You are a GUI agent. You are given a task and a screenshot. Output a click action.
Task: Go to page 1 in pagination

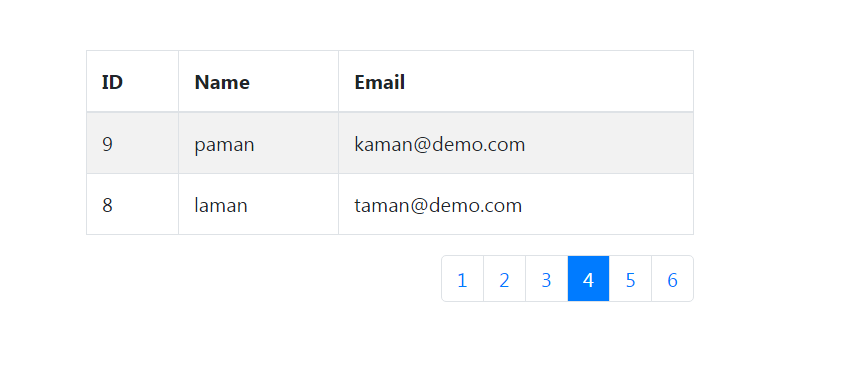pos(462,278)
